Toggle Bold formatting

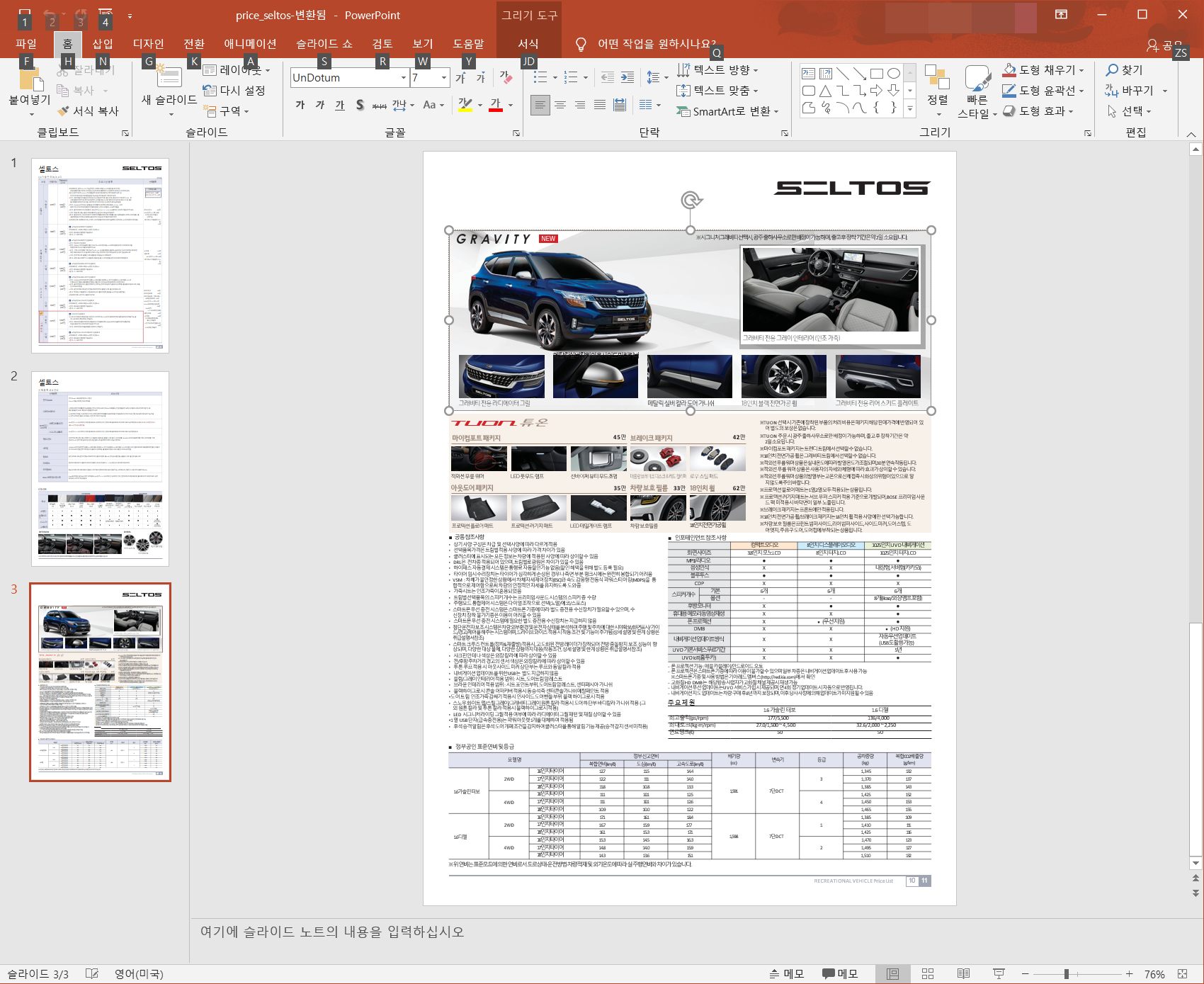[300, 105]
